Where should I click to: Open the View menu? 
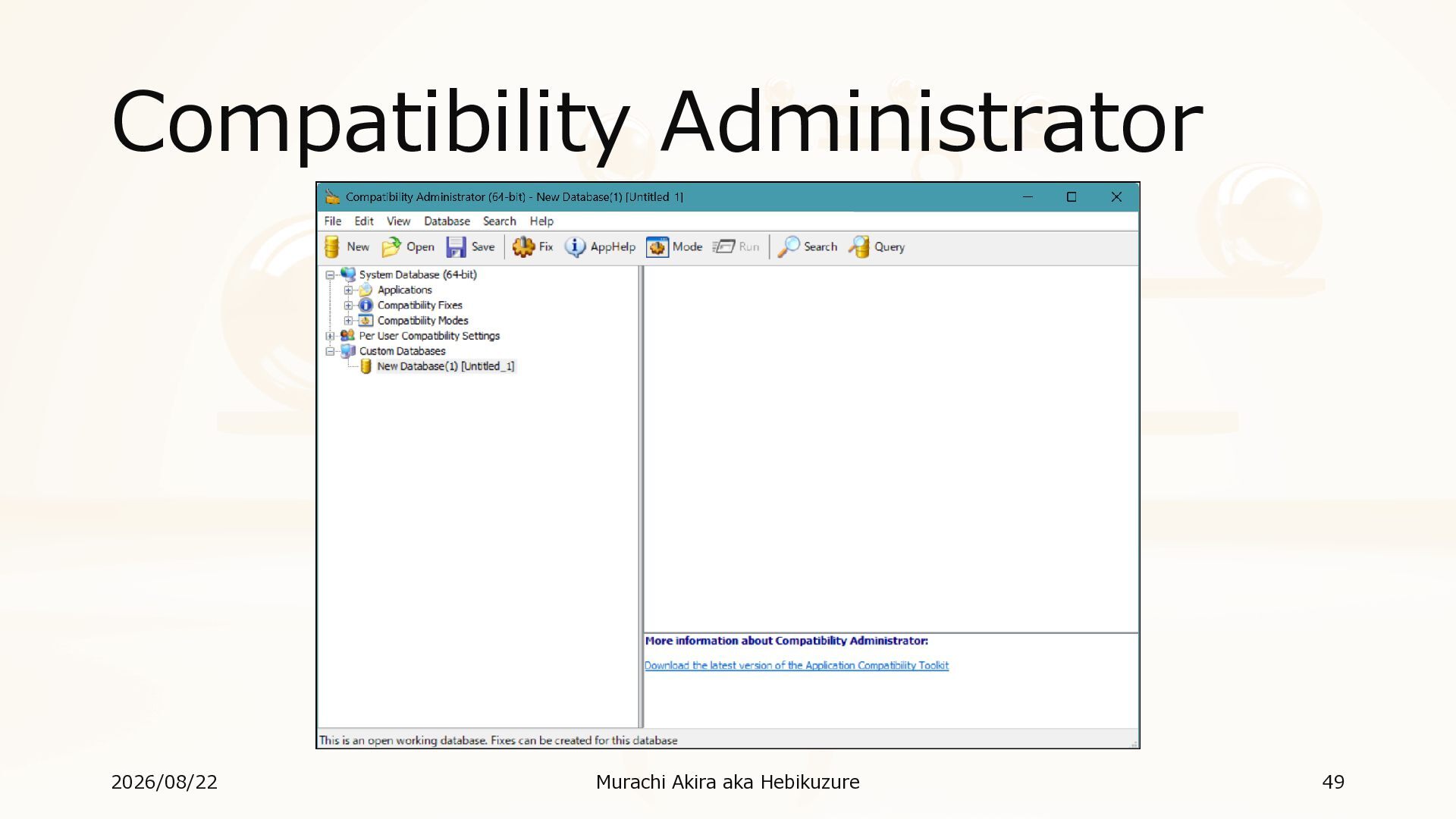click(x=398, y=221)
